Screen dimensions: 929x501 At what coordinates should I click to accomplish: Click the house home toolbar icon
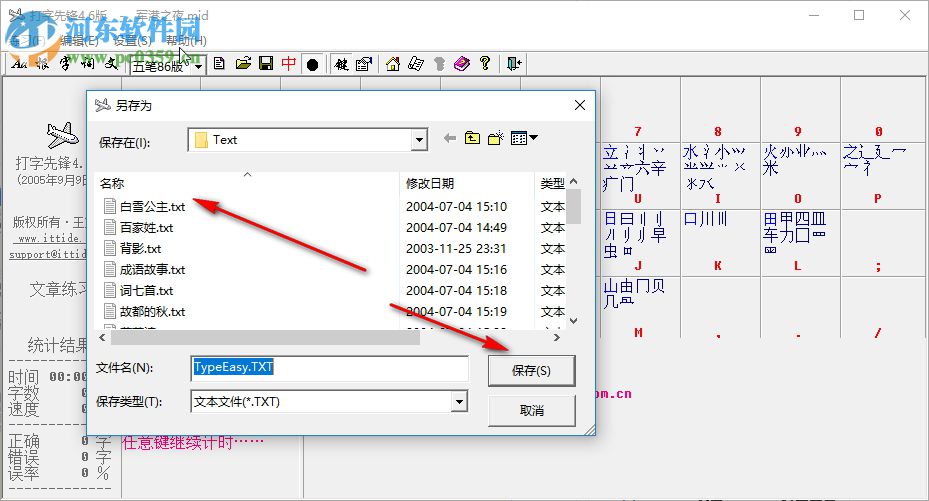click(x=393, y=63)
